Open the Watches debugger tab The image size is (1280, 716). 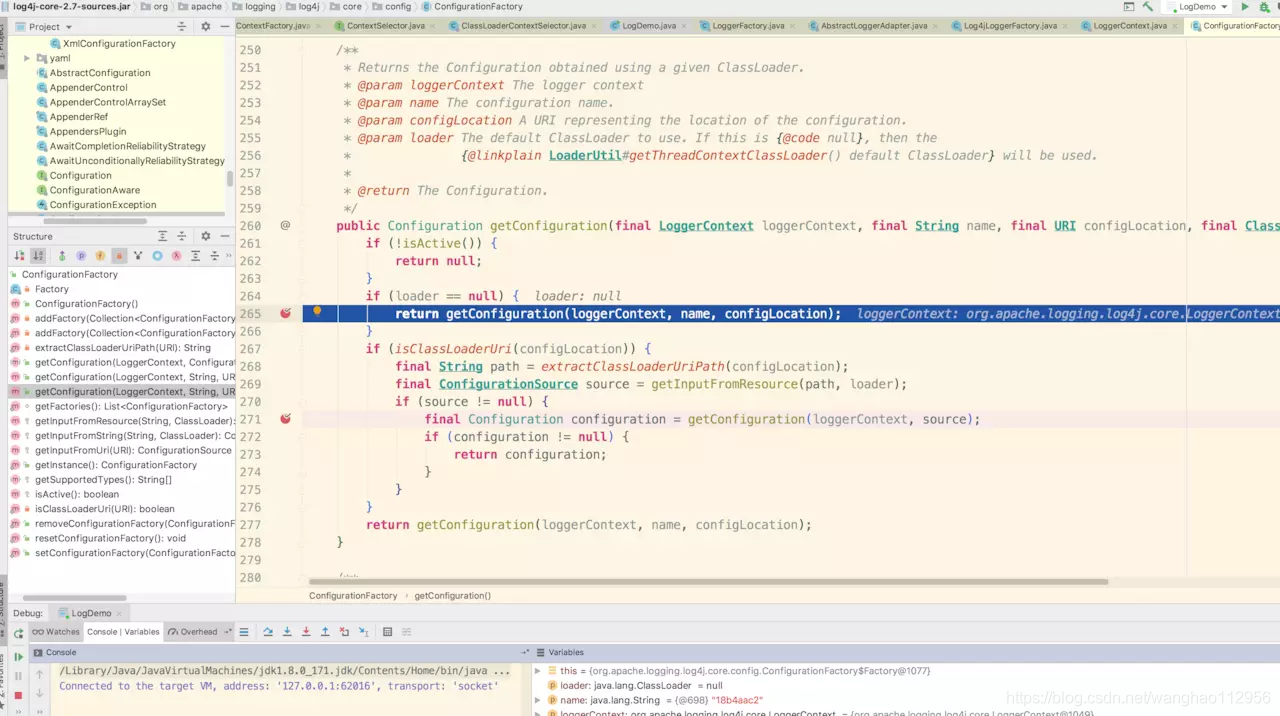[55, 632]
